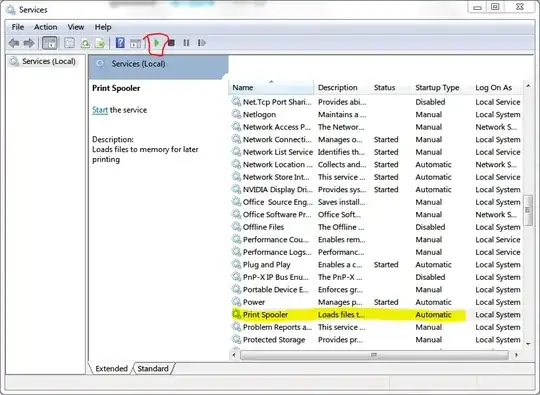540x395 pixels.
Task: Select the Performance Logs... service
Action: tap(277, 252)
